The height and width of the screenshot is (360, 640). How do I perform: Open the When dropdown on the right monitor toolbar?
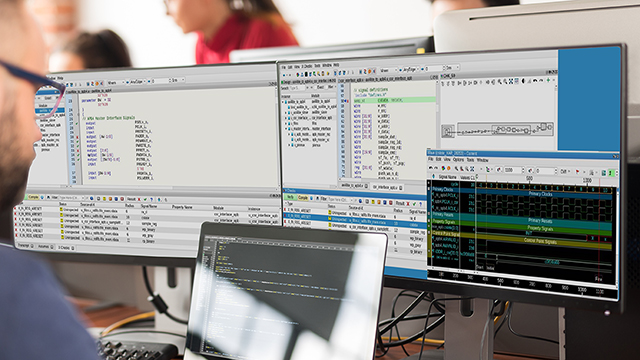[x=389, y=70]
